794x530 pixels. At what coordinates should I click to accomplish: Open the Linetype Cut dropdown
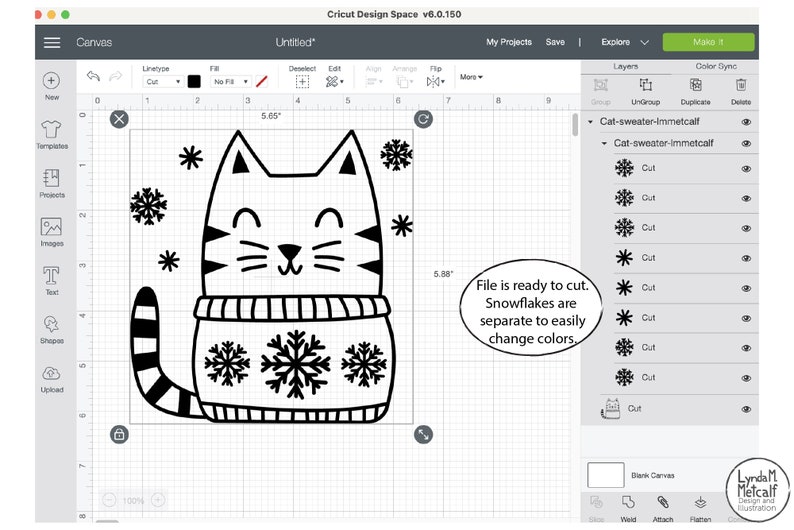(x=163, y=81)
